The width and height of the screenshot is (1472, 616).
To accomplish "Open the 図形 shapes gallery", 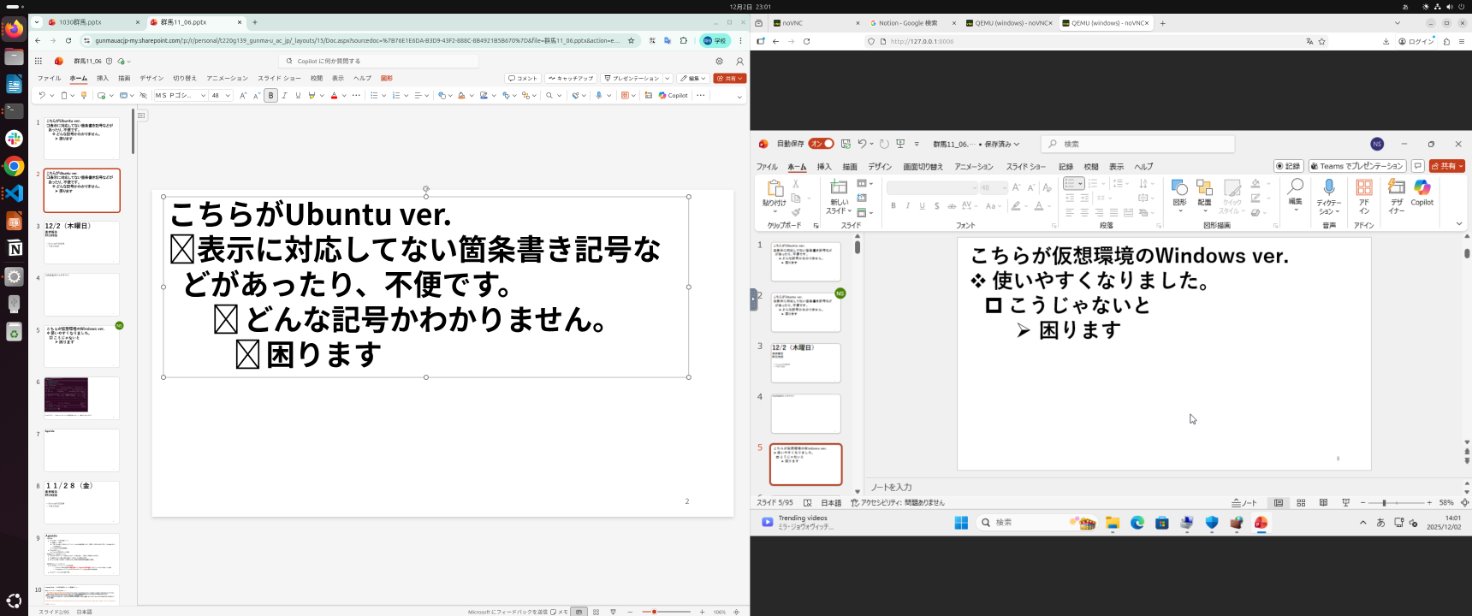I will tap(1179, 189).
